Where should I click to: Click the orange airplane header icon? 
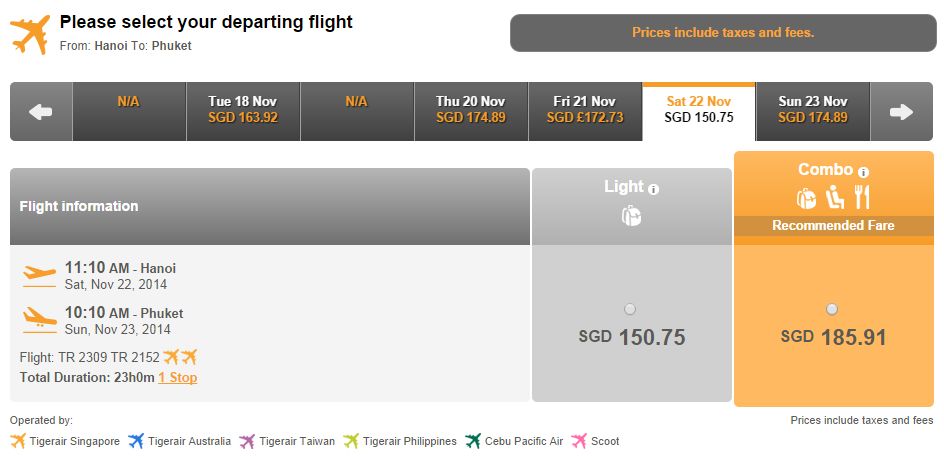click(30, 34)
